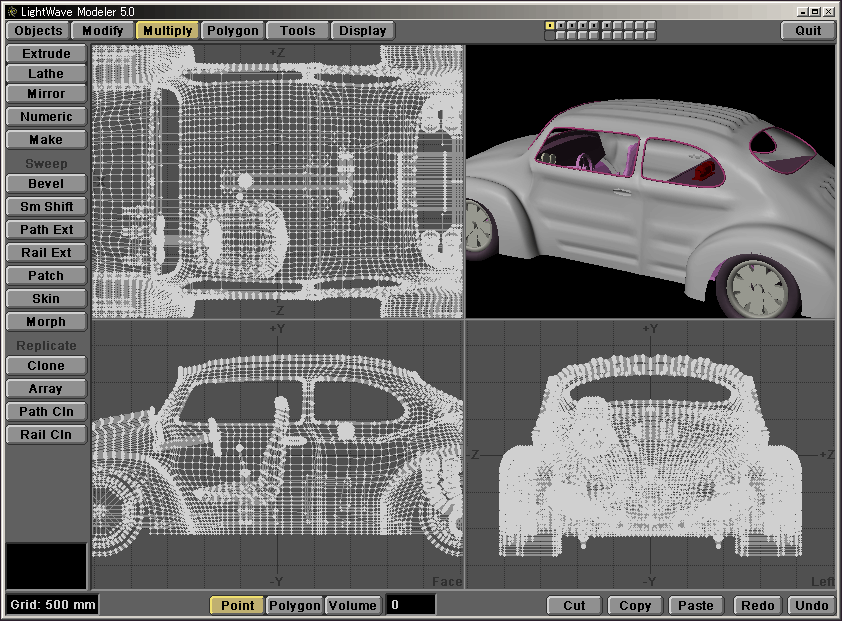The image size is (842, 621).
Task: Open the Display tab
Action: 362,30
